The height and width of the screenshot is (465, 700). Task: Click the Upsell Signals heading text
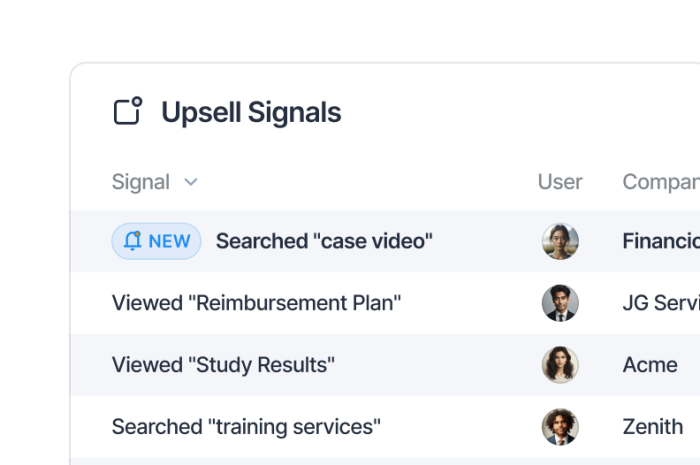tap(251, 112)
